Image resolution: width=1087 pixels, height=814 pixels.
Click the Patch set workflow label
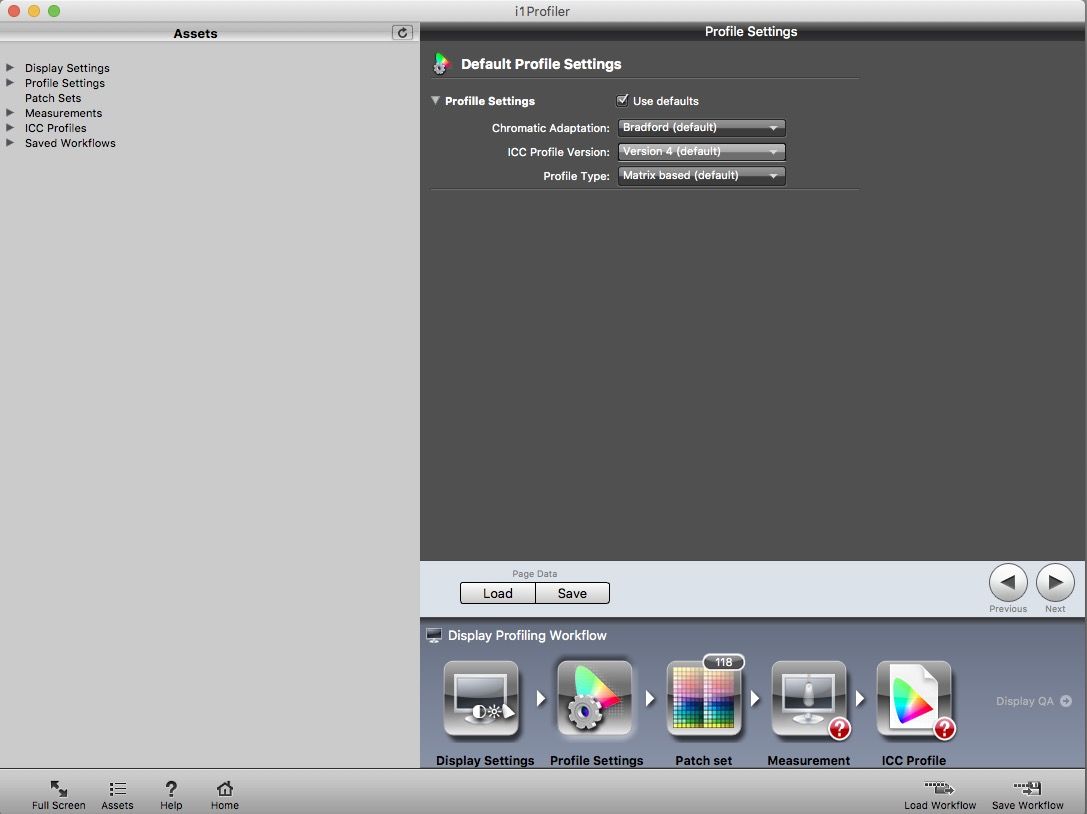[704, 760]
